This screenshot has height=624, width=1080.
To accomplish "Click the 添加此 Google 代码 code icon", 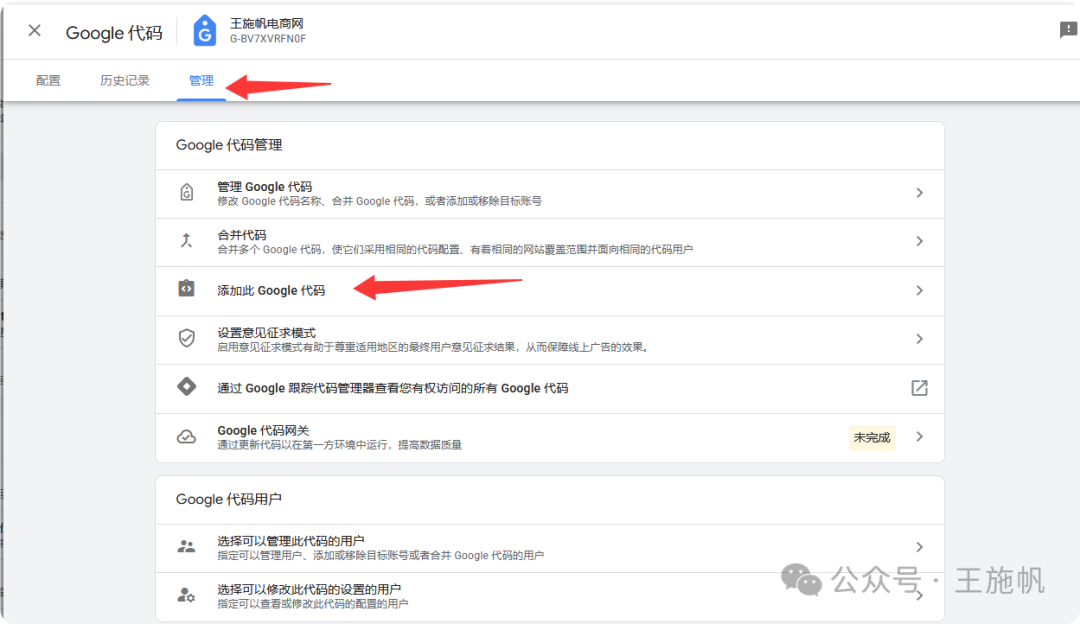I will 187,289.
